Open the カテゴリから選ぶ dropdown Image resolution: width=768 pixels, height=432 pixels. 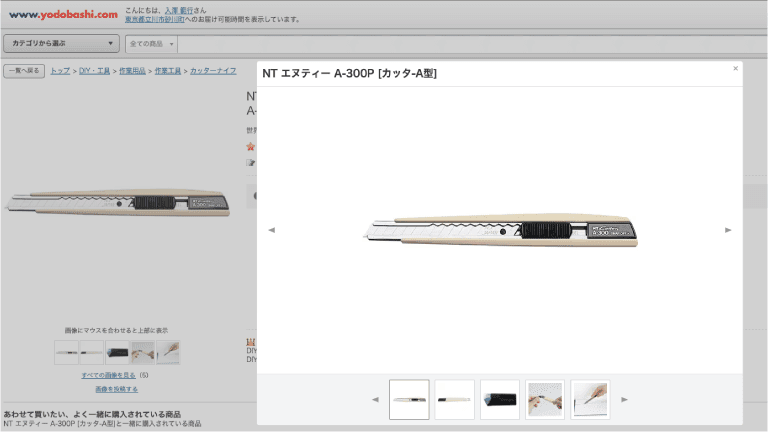point(61,44)
